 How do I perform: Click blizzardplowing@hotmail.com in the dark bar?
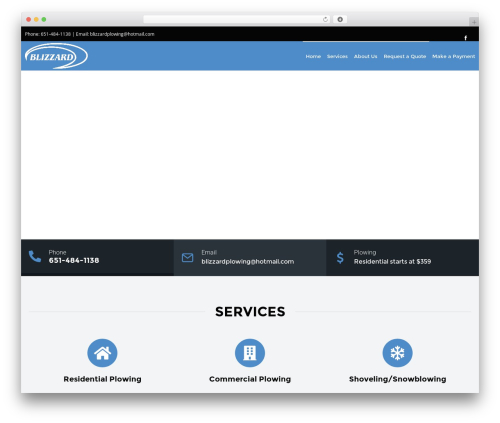[248, 262]
